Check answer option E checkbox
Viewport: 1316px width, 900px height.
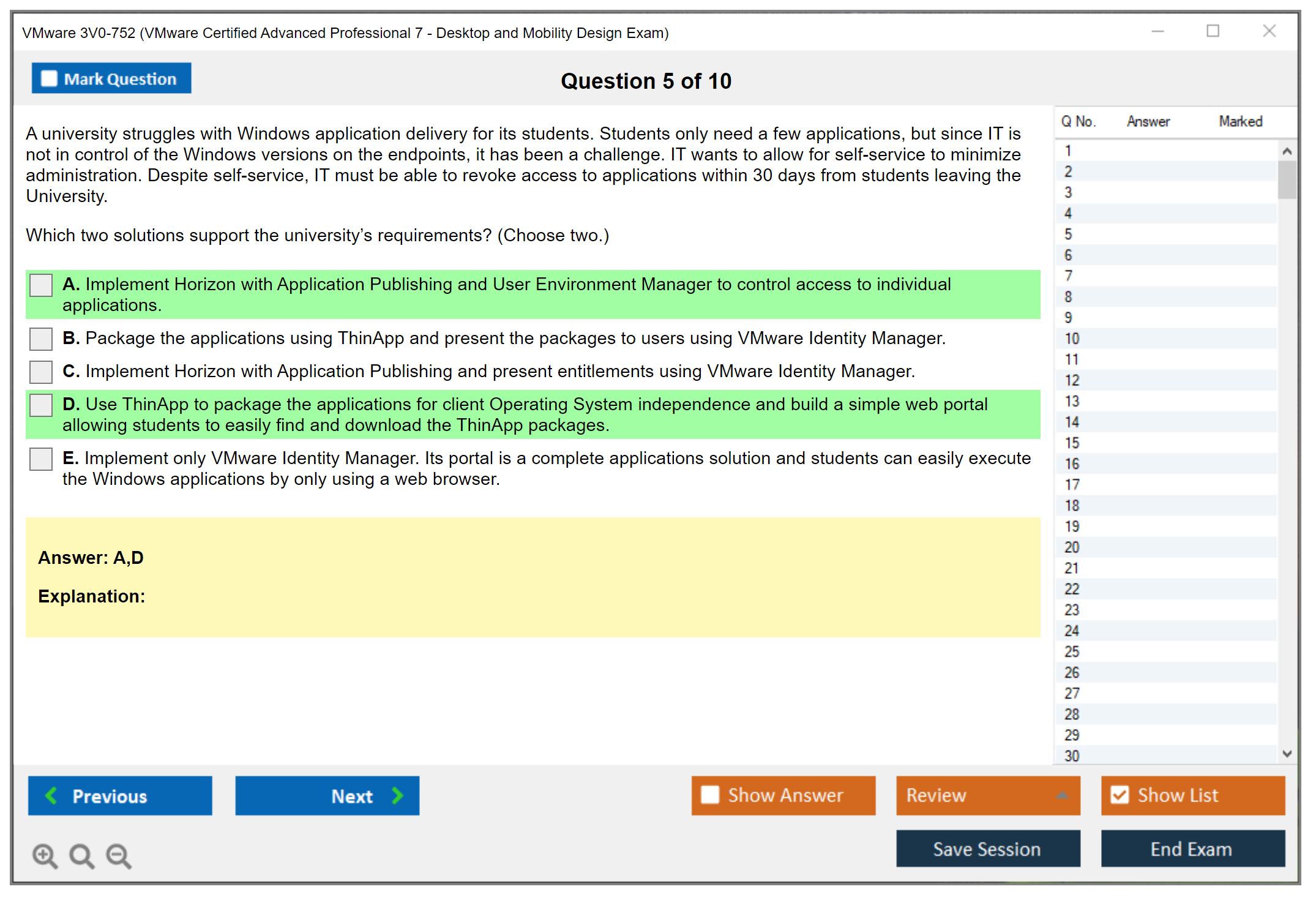(x=41, y=459)
